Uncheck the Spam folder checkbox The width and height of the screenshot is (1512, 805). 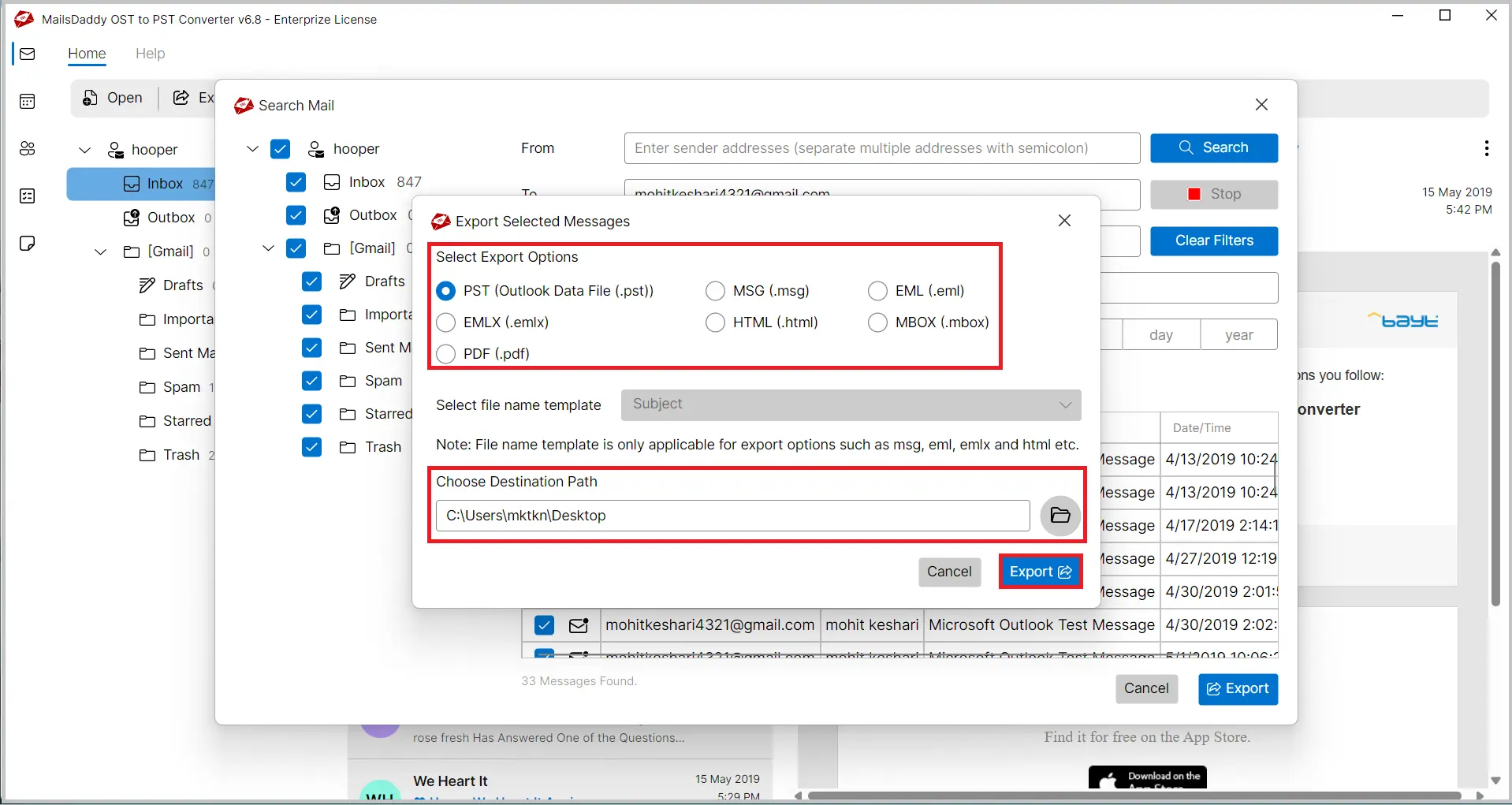[312, 381]
